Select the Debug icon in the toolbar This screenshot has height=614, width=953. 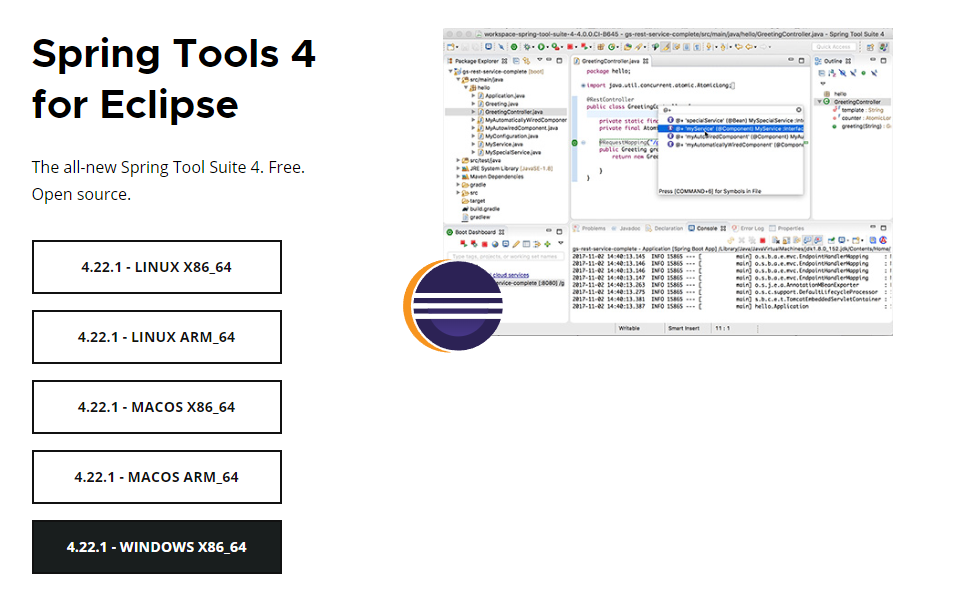527,44
